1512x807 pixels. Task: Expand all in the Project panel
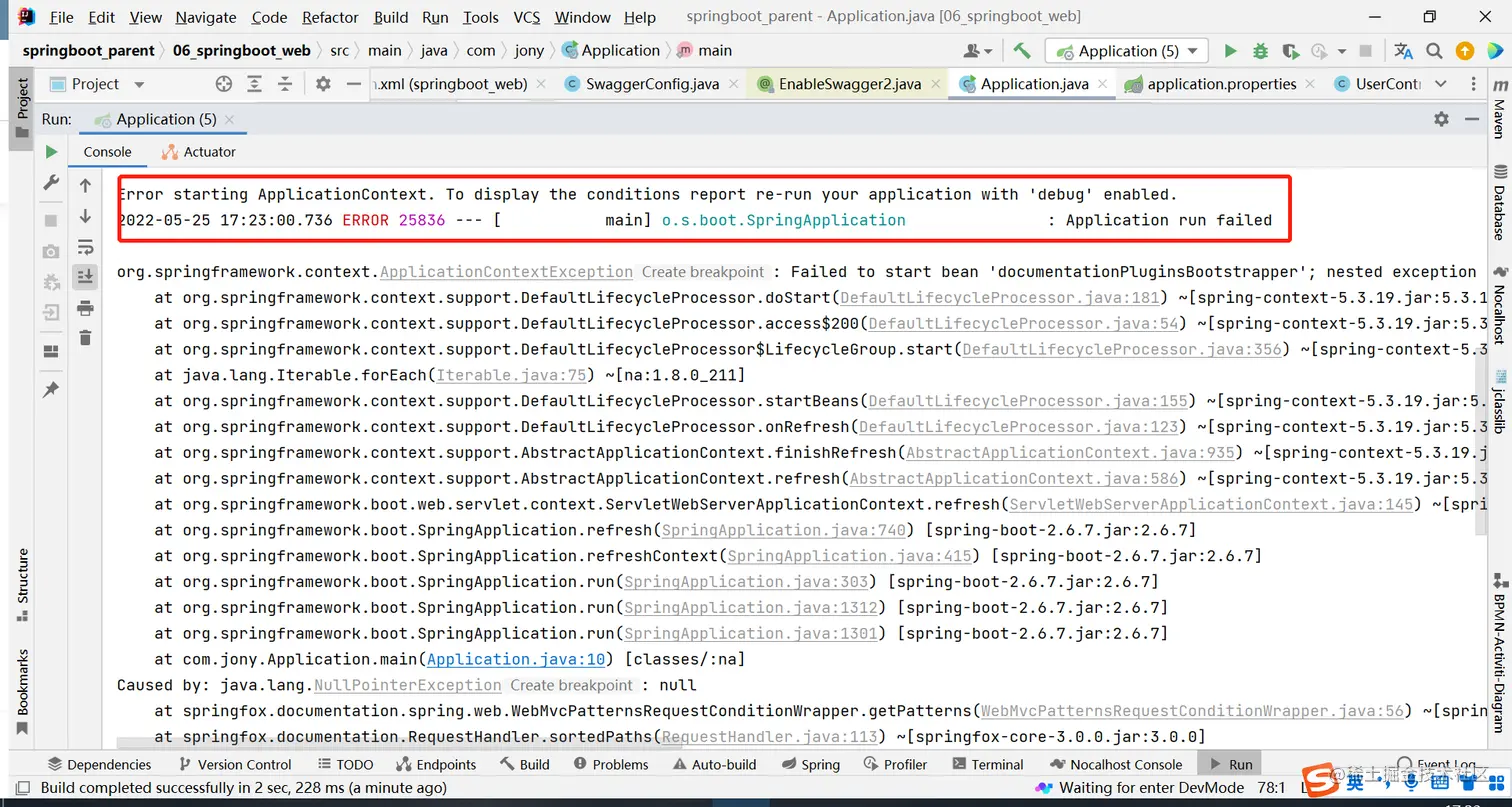255,84
